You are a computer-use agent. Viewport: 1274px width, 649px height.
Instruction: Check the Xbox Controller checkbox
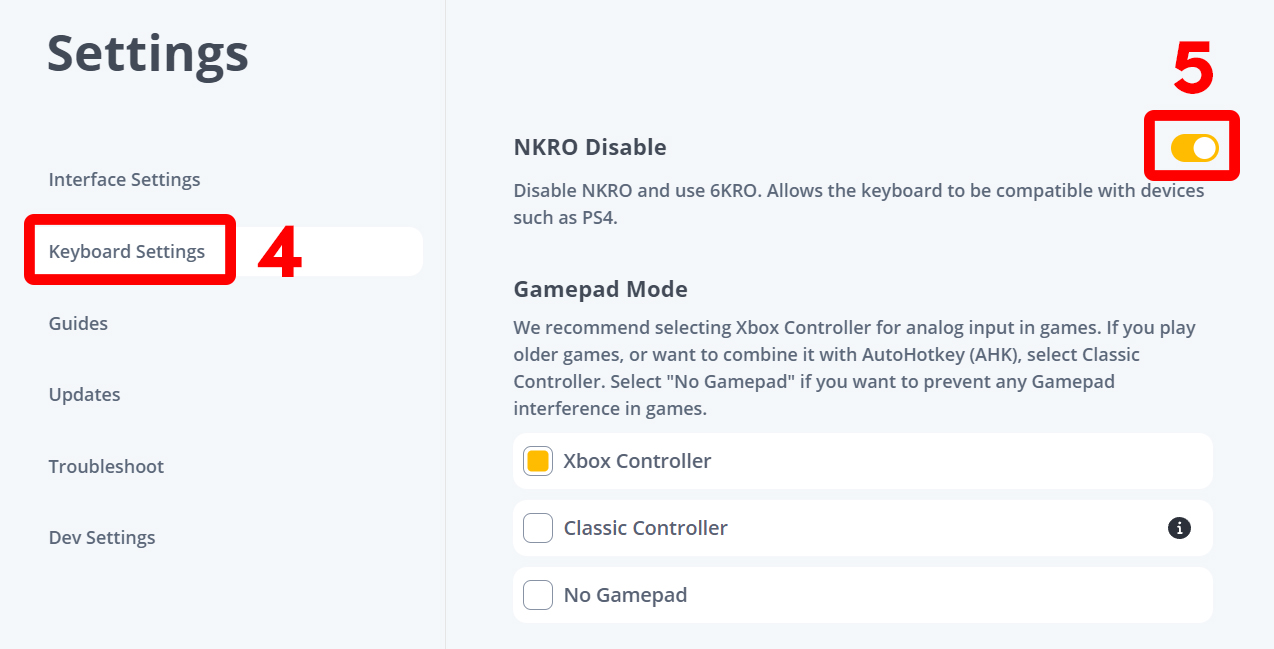(x=538, y=461)
